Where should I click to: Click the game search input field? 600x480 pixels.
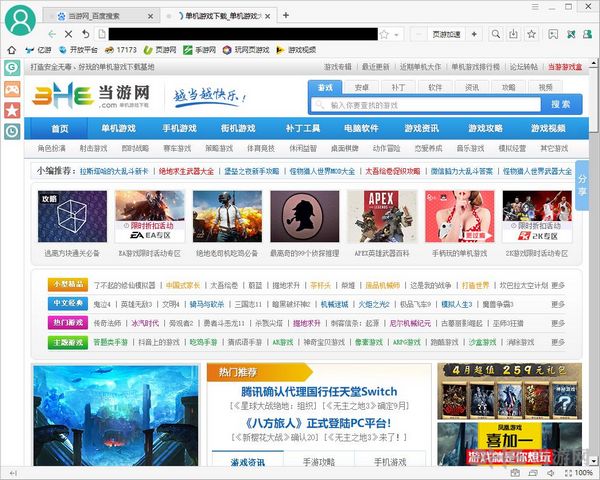tap(426, 104)
